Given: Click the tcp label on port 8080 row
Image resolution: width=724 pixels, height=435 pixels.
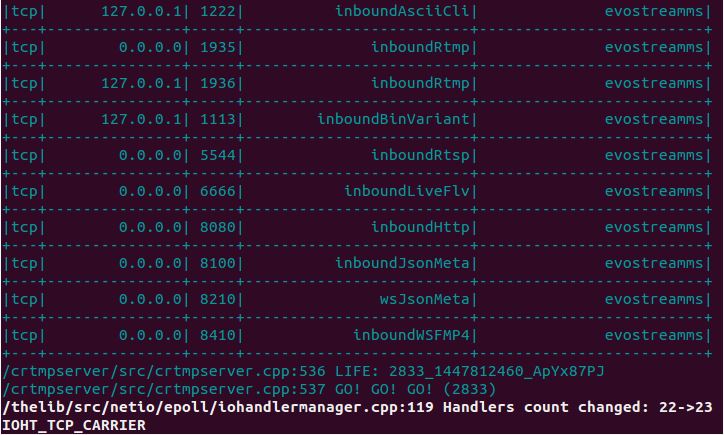Looking at the screenshot, I should tap(24, 227).
